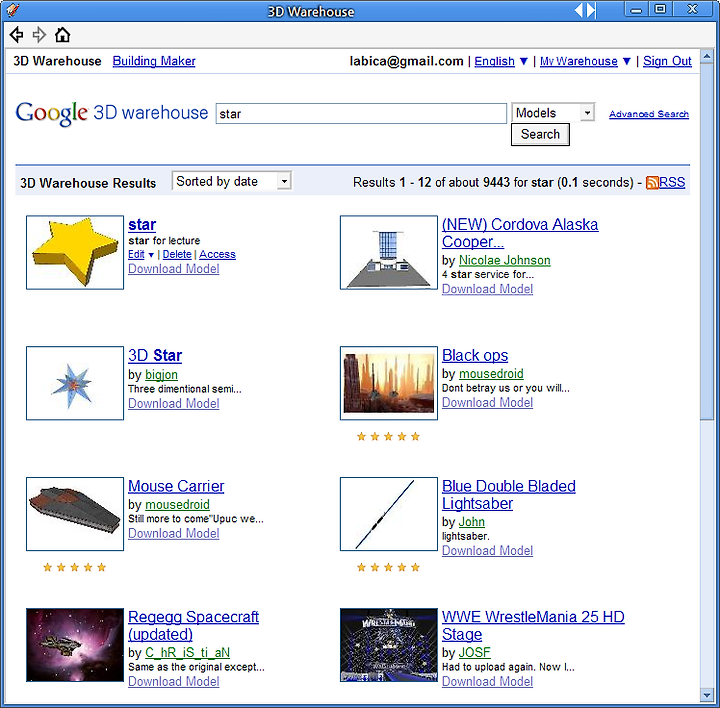Open the WWE WrestleMania 25 thumbnail
The width and height of the screenshot is (720, 708).
389,645
